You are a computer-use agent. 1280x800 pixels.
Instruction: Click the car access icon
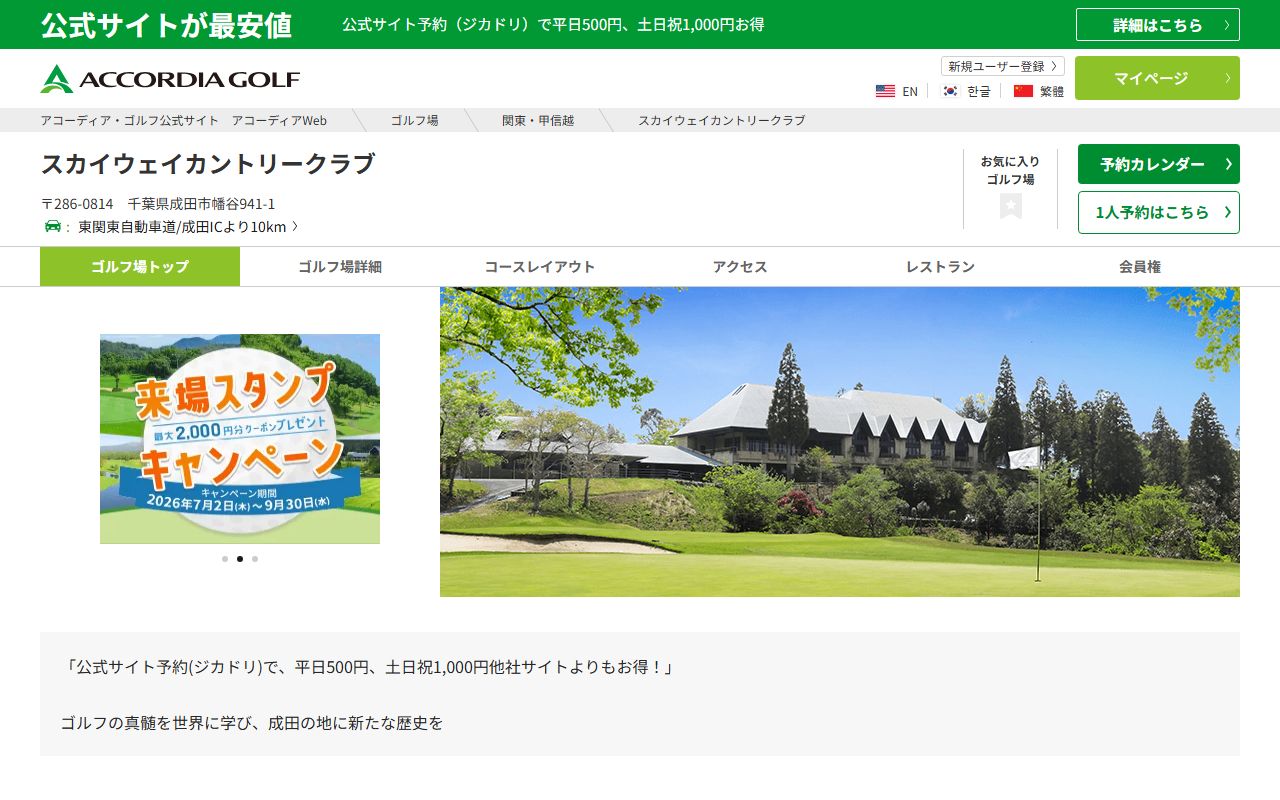click(53, 226)
